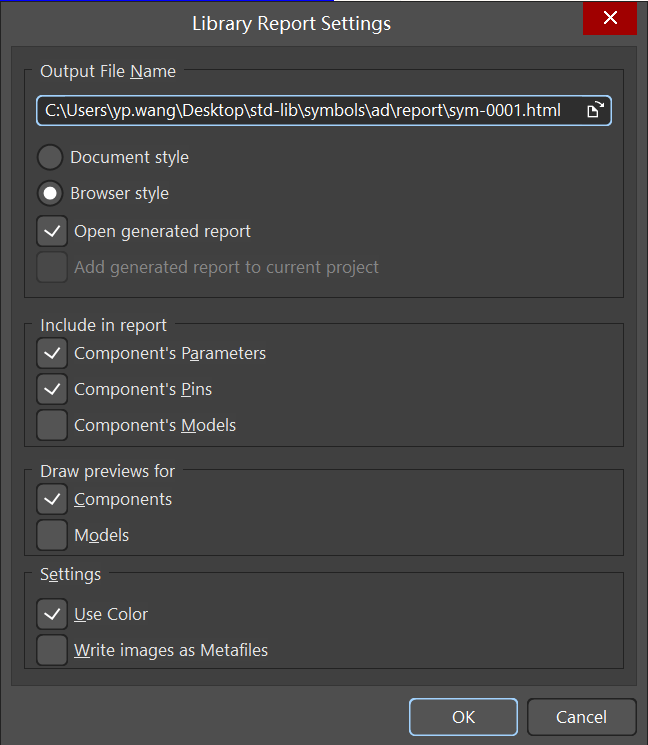Click the Draw previews for group label
Image resolution: width=648 pixels, height=745 pixels.
pyautogui.click(x=107, y=471)
